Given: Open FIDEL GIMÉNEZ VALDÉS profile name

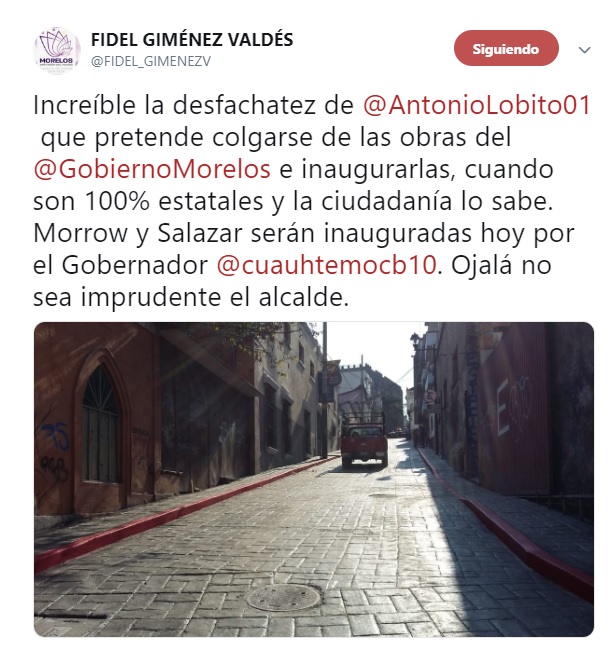Looking at the screenshot, I should (192, 40).
